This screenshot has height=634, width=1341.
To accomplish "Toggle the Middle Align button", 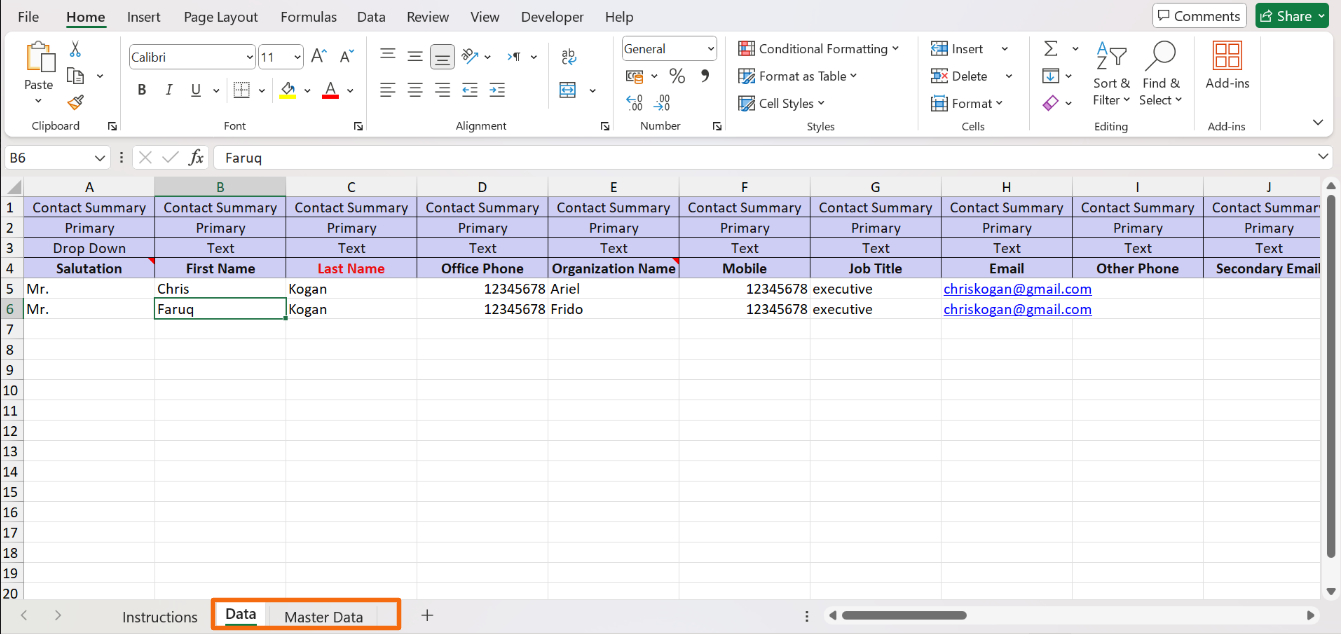I will tap(442, 57).
